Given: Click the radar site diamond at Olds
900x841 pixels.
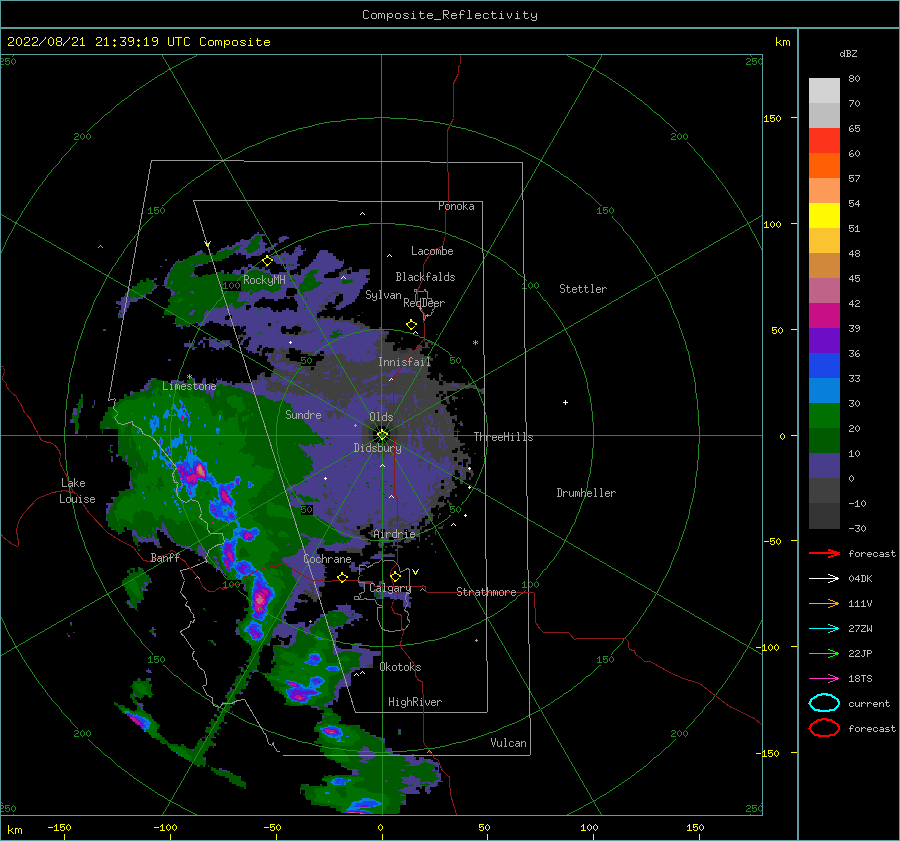Looking at the screenshot, I should pyautogui.click(x=382, y=435).
